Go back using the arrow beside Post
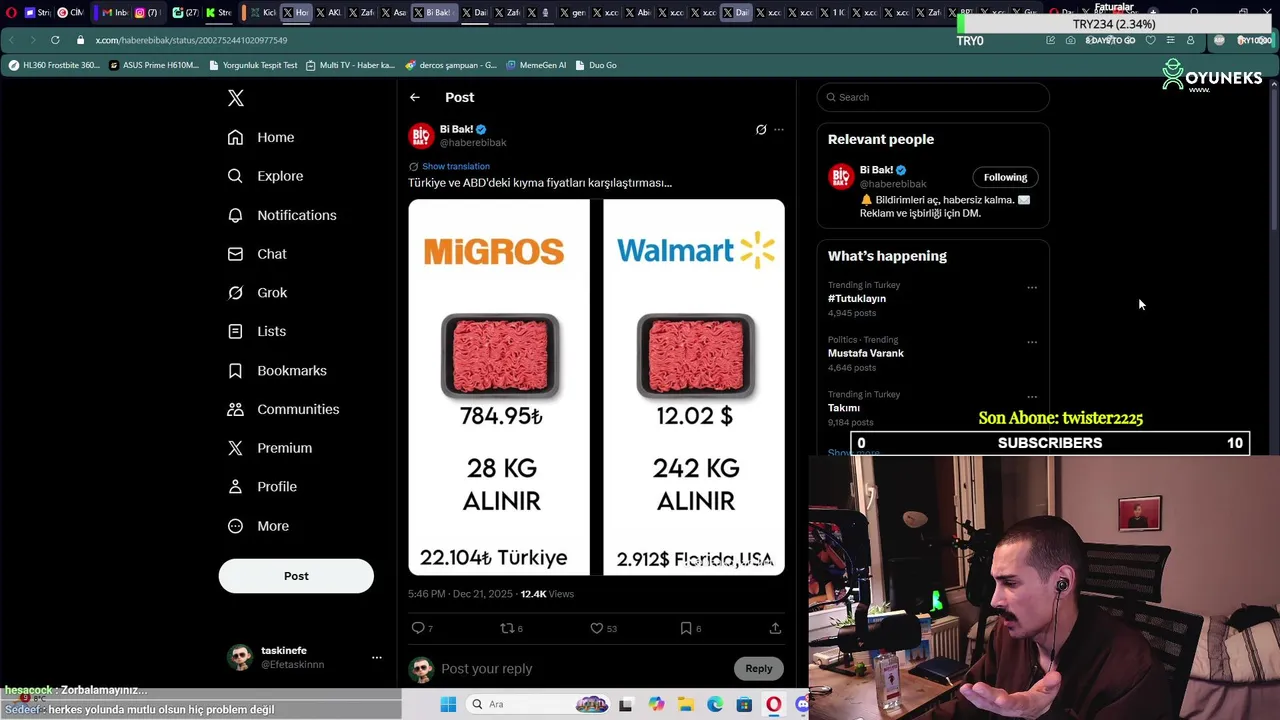Viewport: 1280px width, 720px height. (415, 97)
